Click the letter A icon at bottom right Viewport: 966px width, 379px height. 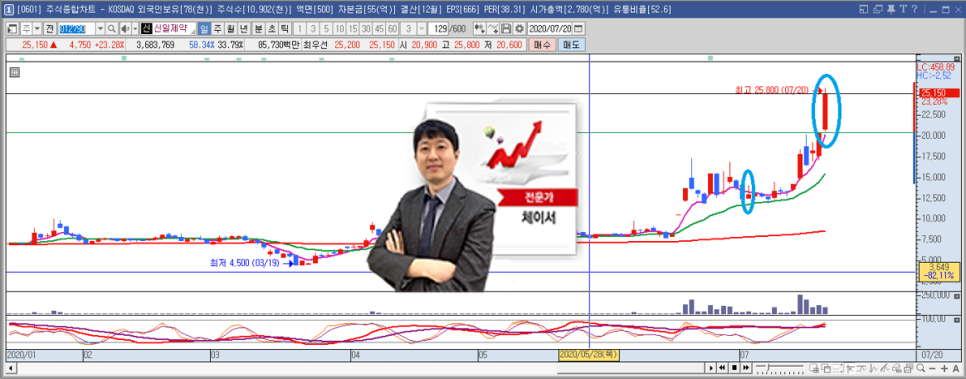point(956,369)
